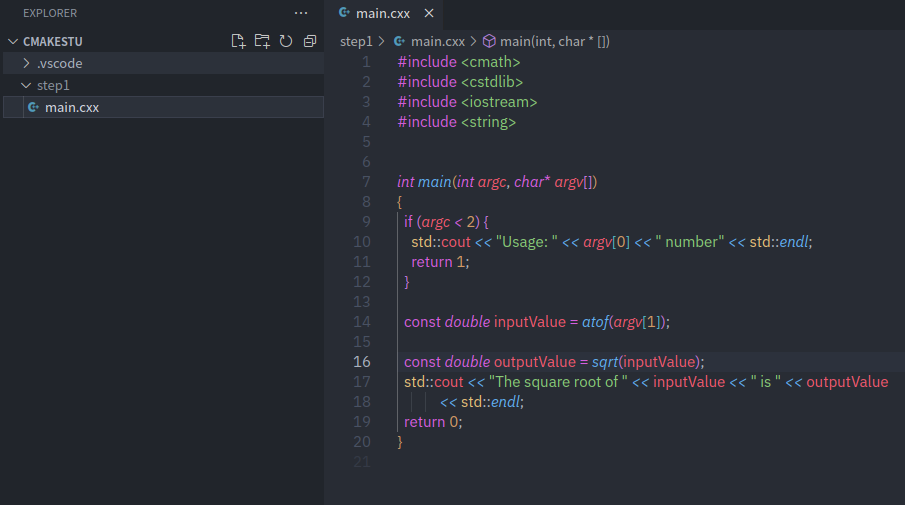Screen dimensions: 905x505
Task: Close the main.cxx editor tab
Action: (429, 13)
